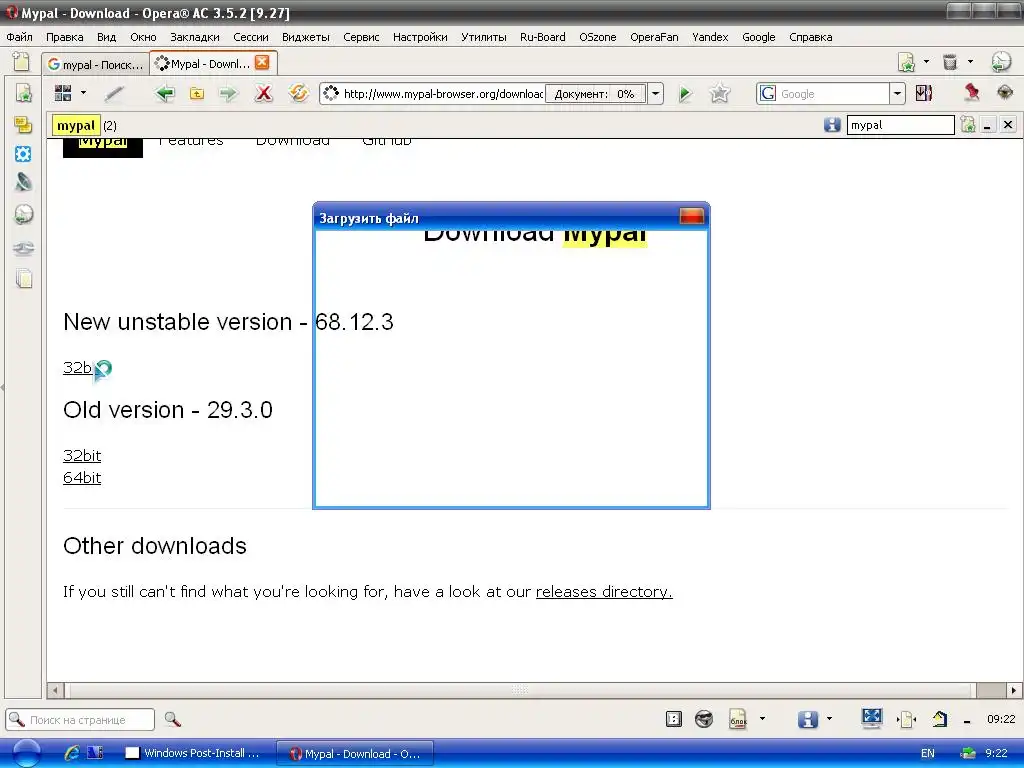Go back with the green left arrow

[165, 93]
